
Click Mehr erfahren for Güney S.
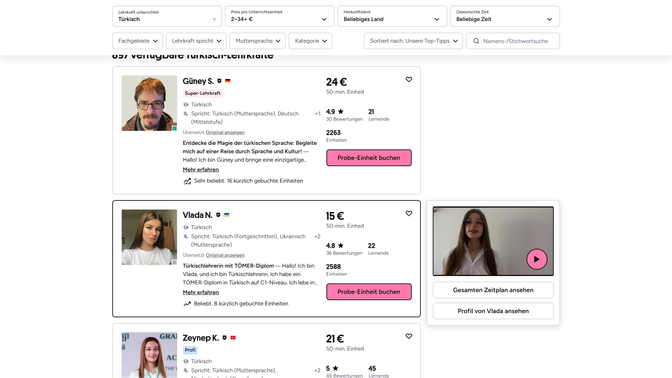pos(201,170)
